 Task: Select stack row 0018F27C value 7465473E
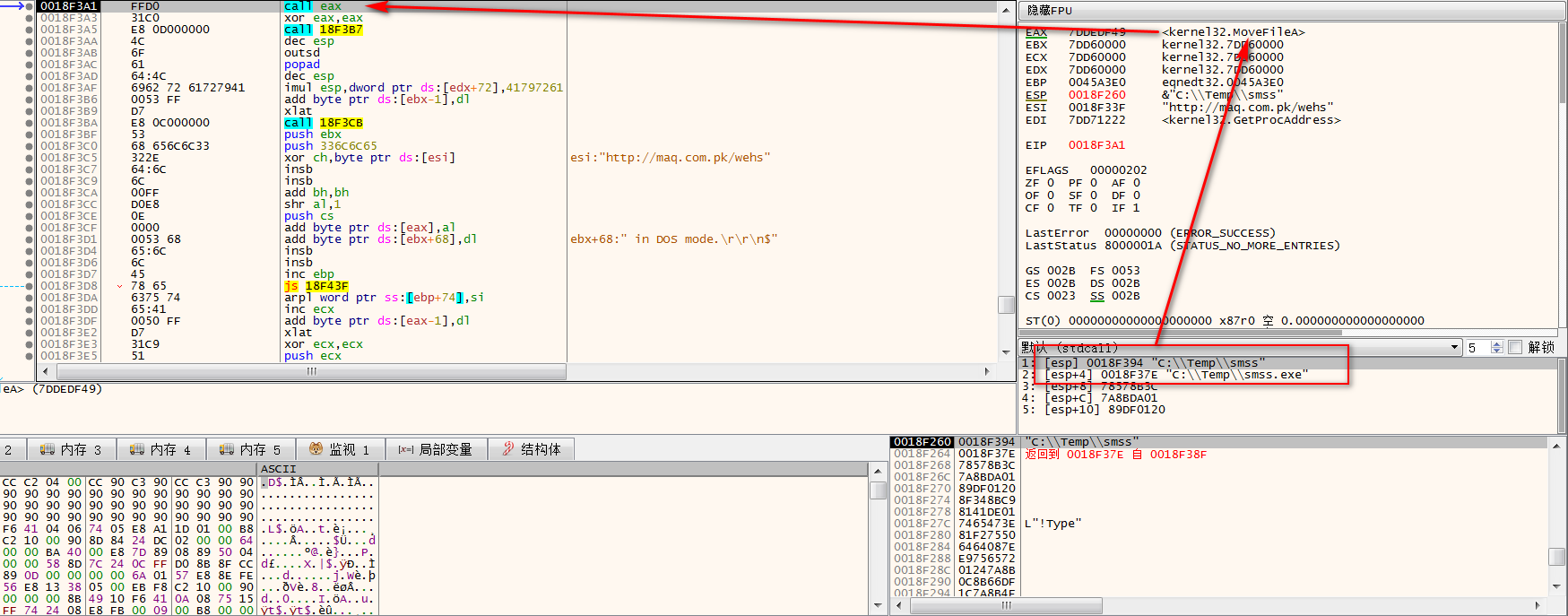pos(986,524)
